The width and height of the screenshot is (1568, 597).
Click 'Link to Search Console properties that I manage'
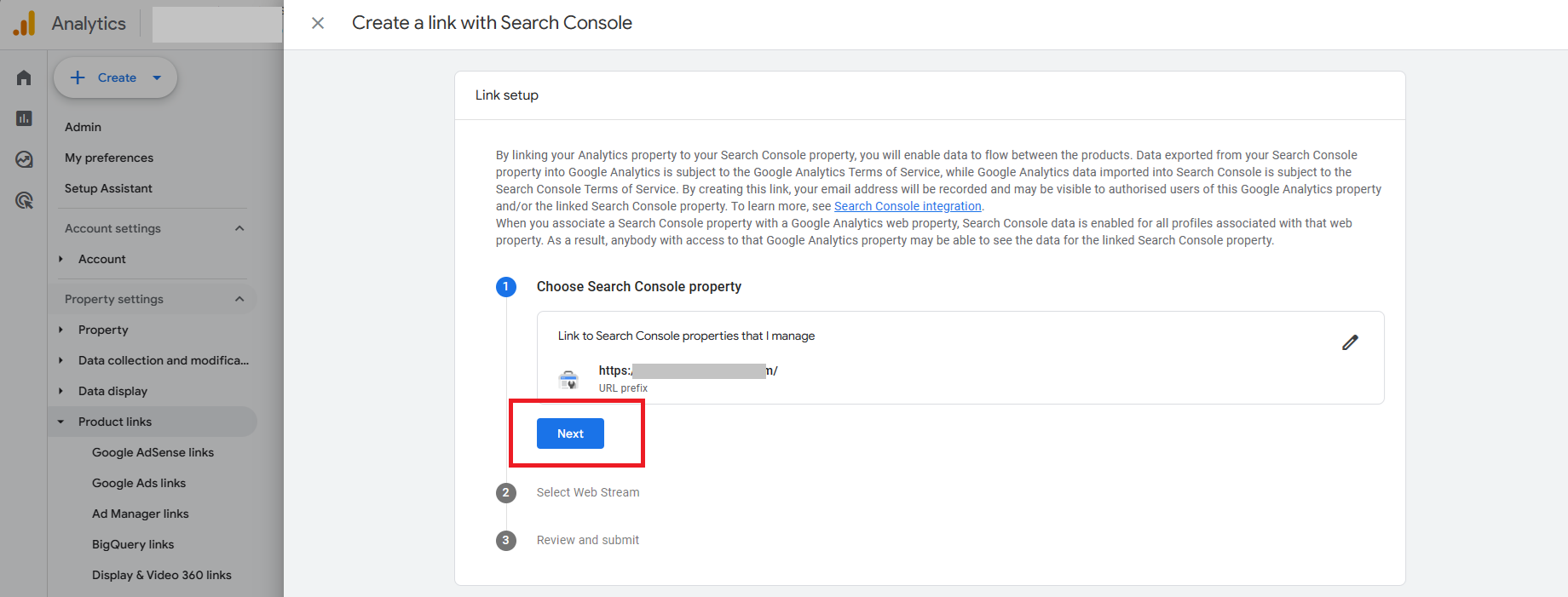click(x=686, y=336)
